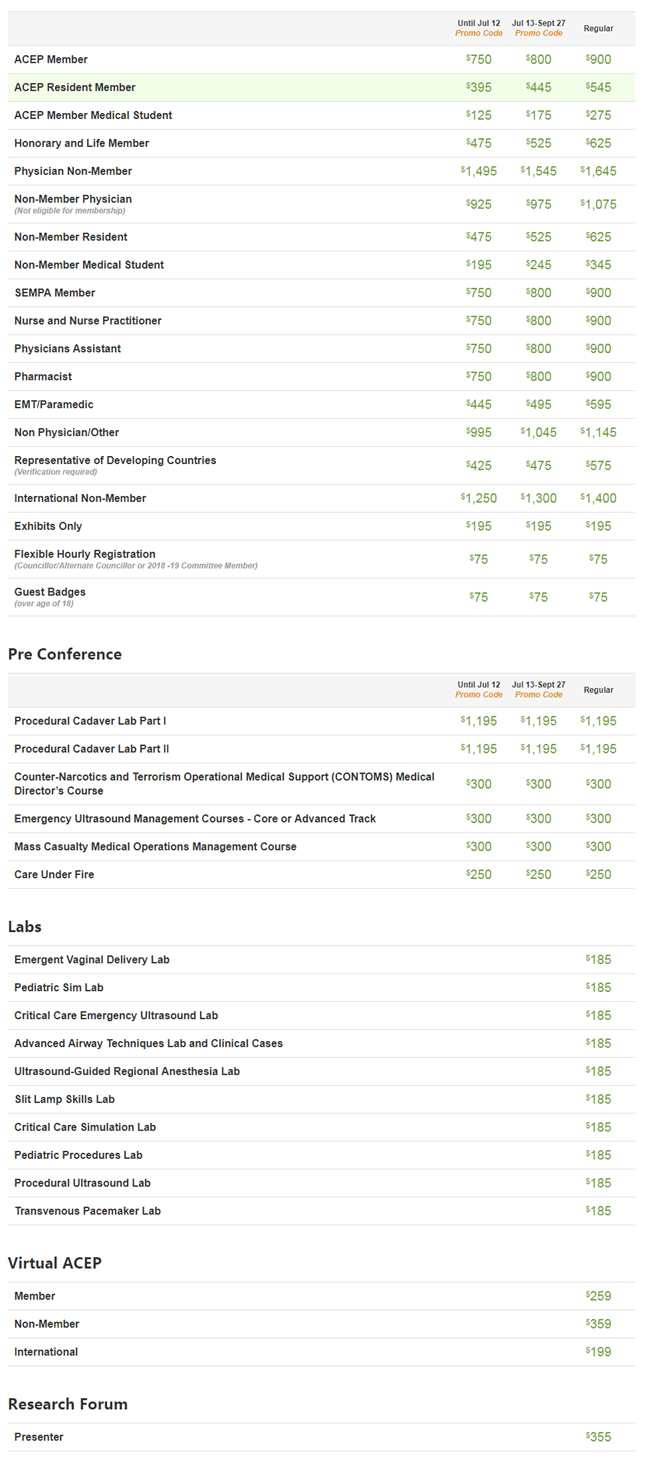Image resolution: width=650 pixels, height=1460 pixels.
Task: Select the Critical Care Simulation Lab label
Action: 85,1129
